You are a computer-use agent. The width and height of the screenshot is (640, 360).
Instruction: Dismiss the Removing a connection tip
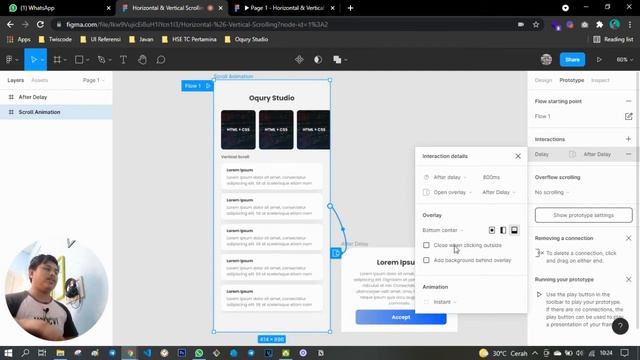(x=628, y=238)
